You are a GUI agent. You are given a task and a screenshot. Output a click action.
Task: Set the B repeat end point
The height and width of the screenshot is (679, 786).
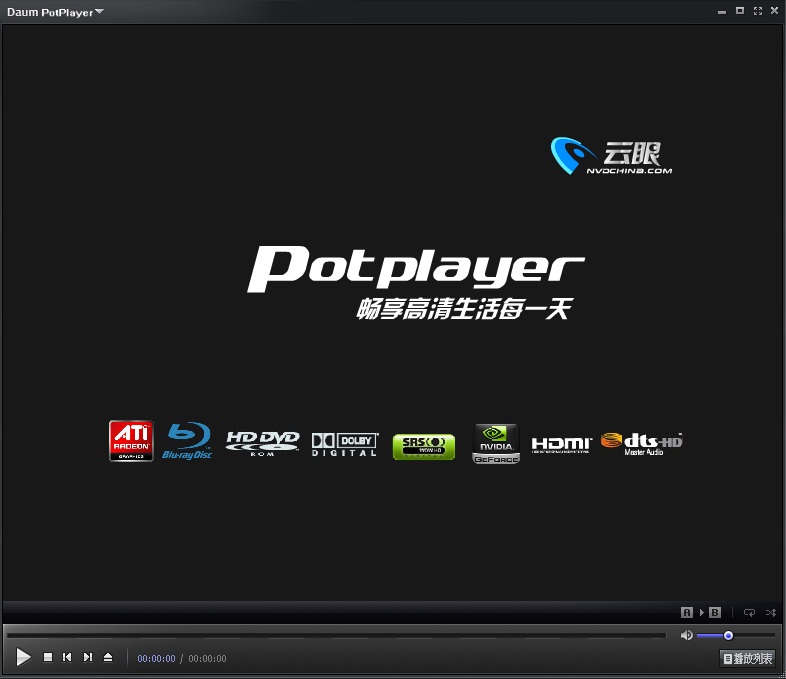[715, 612]
